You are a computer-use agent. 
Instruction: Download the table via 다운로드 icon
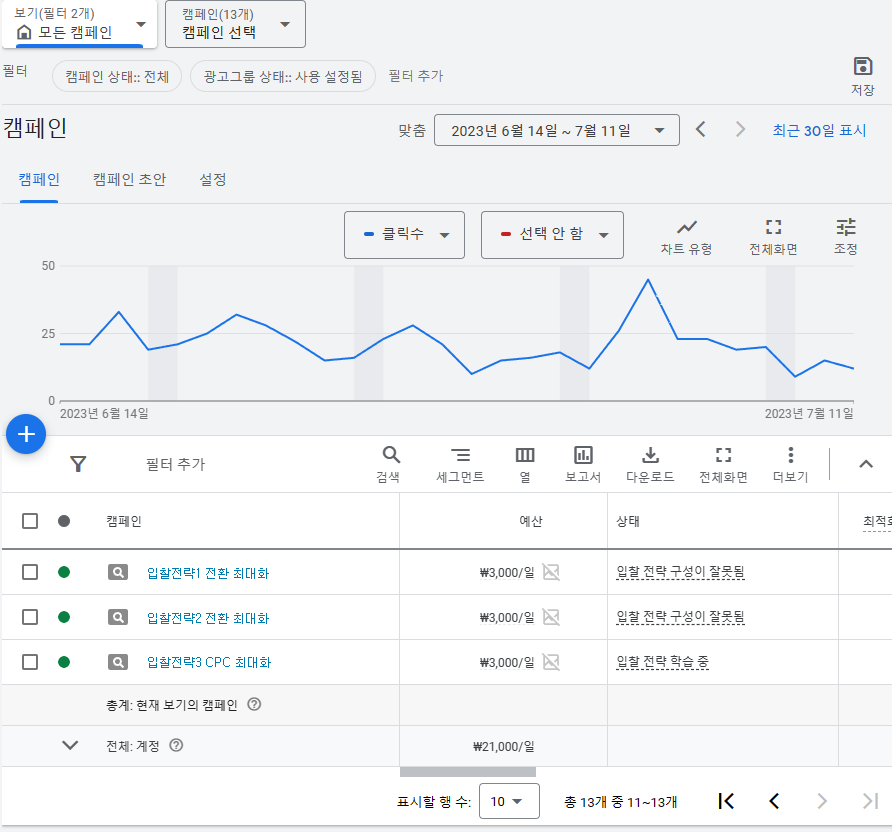[x=650, y=456]
